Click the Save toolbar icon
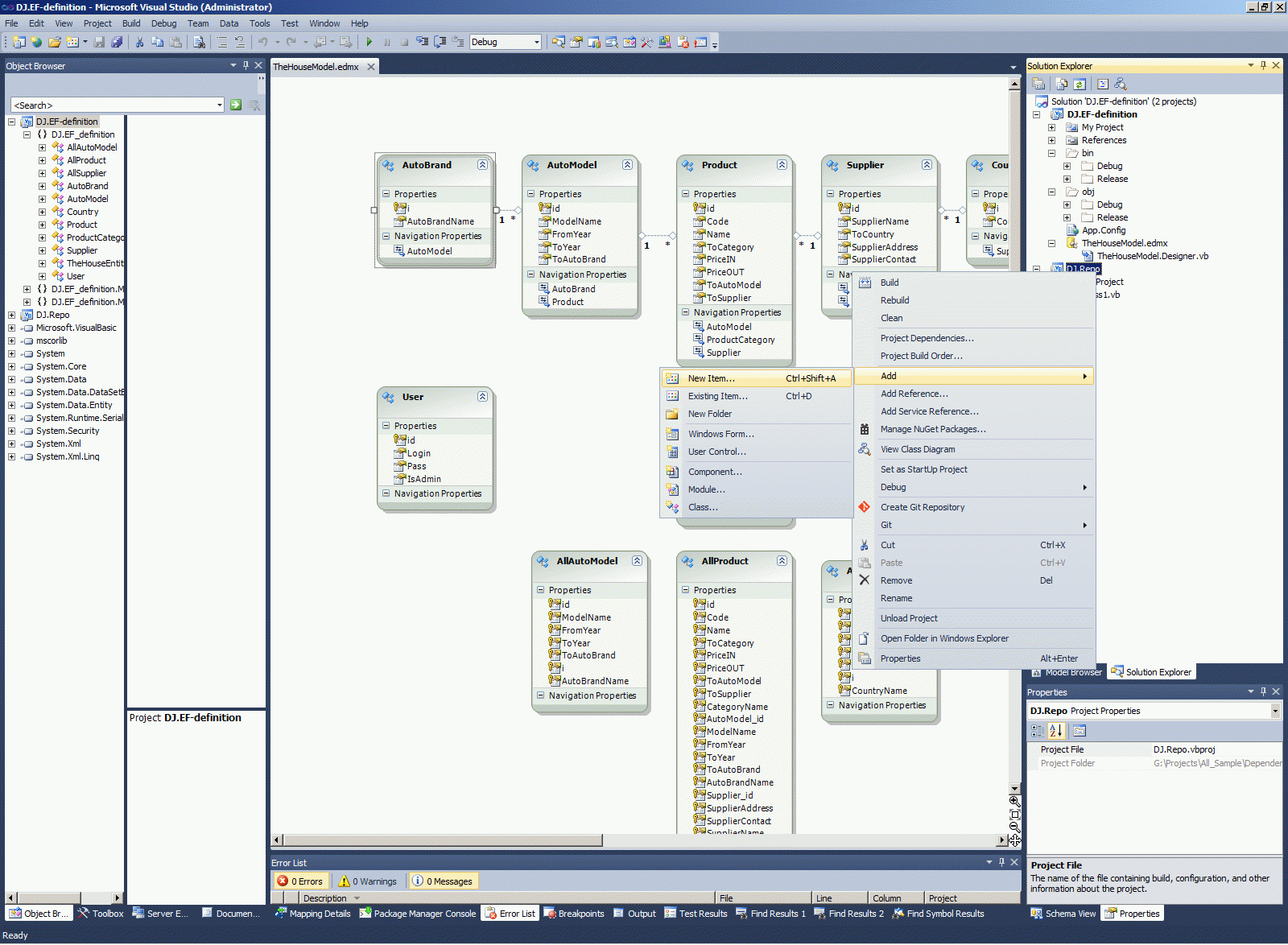 99,42
